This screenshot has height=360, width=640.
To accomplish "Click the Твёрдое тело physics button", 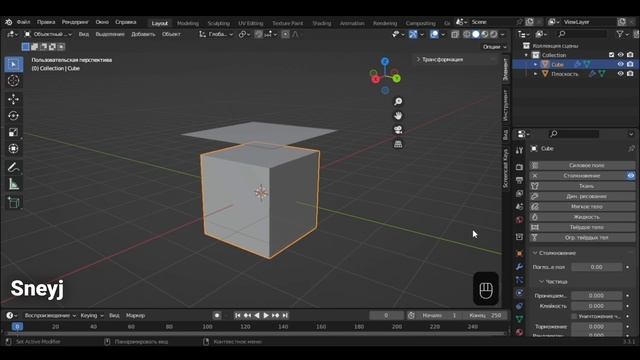I will (582, 227).
